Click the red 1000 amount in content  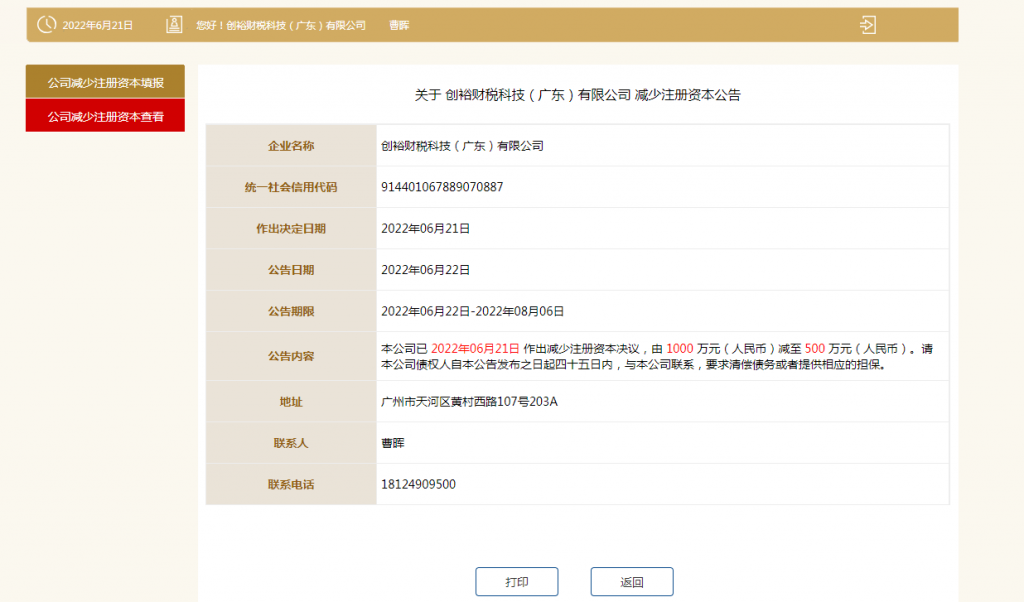pyautogui.click(x=679, y=349)
